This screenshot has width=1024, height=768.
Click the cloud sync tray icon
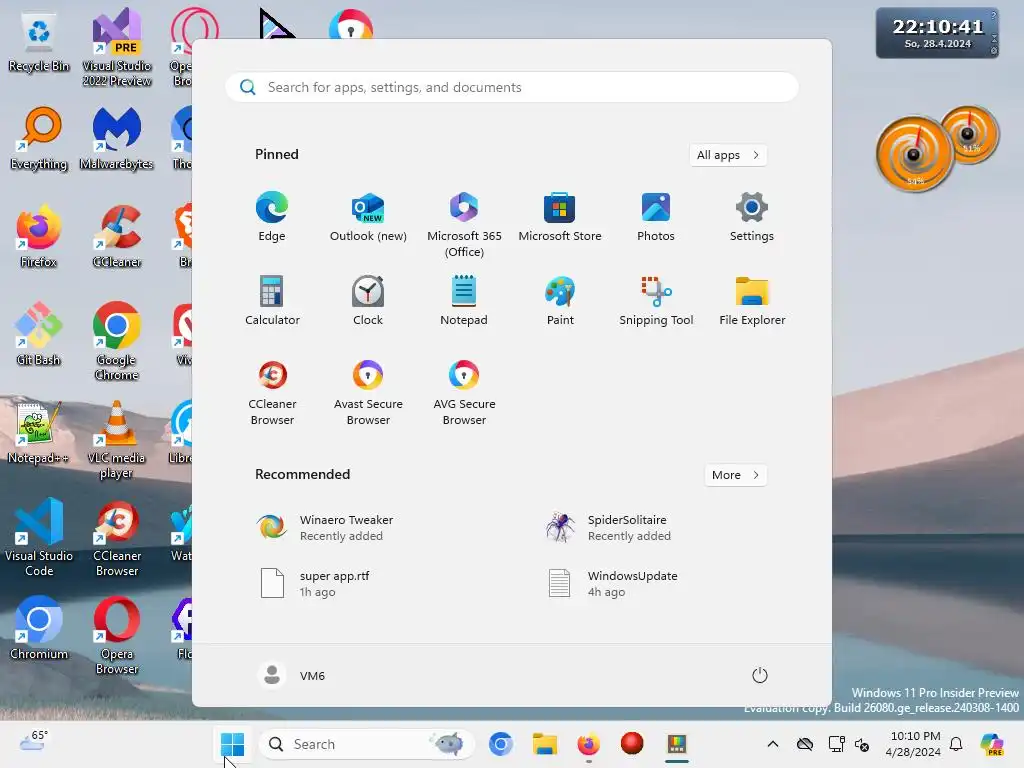(805, 744)
